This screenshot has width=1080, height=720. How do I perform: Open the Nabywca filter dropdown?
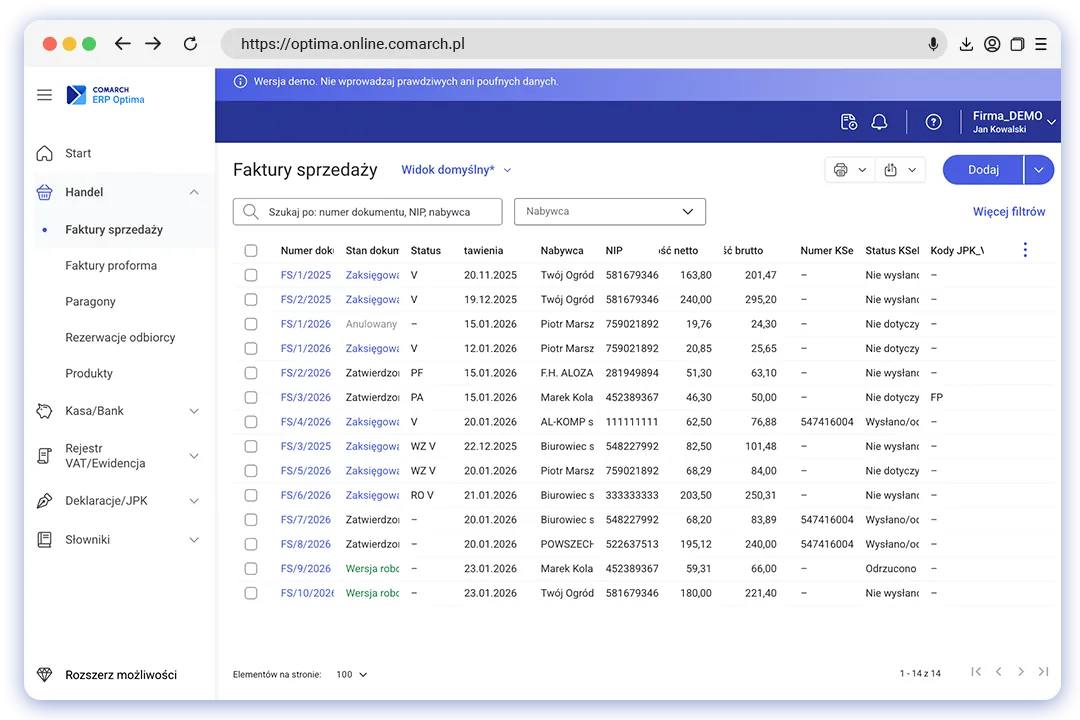(609, 212)
